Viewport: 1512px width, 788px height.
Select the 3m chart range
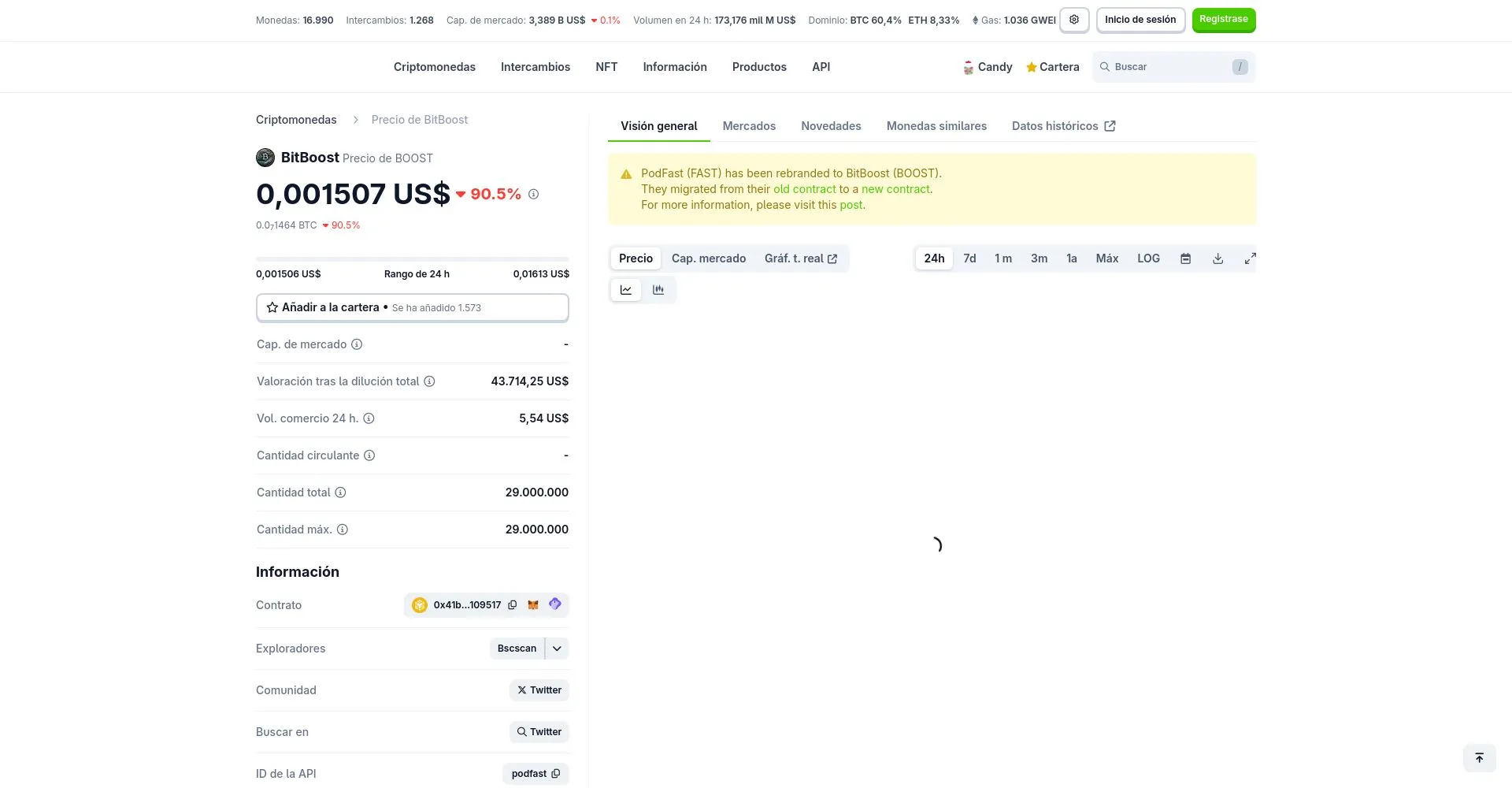click(1039, 258)
